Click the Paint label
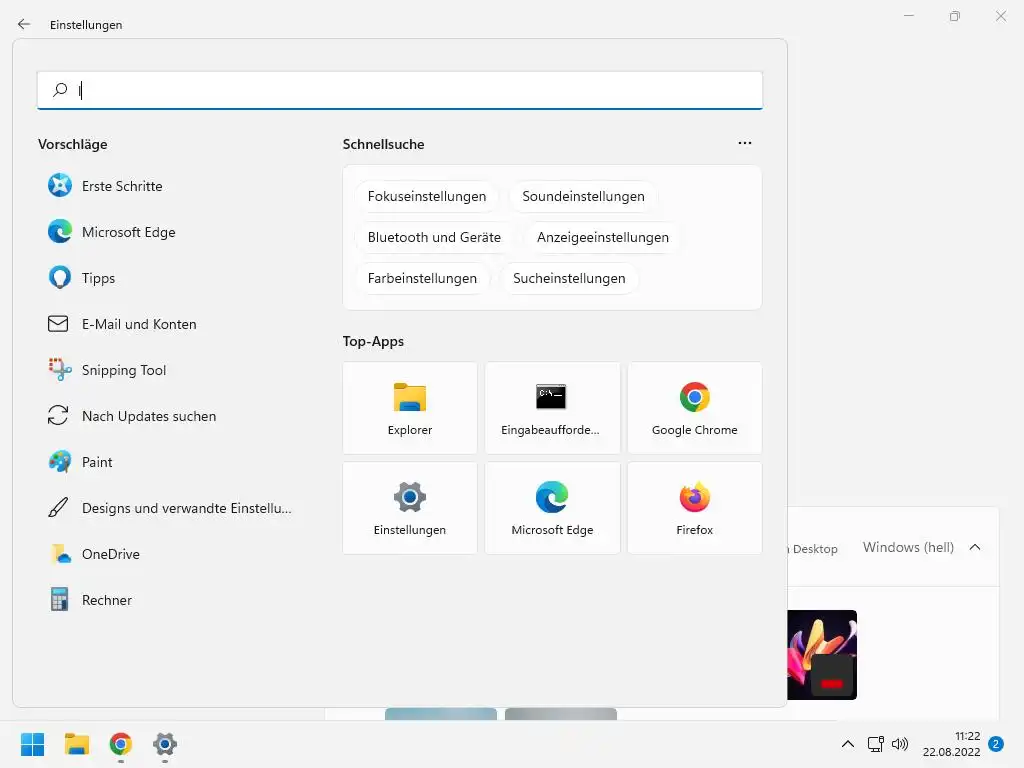Viewport: 1024px width, 768px height. pos(97,462)
